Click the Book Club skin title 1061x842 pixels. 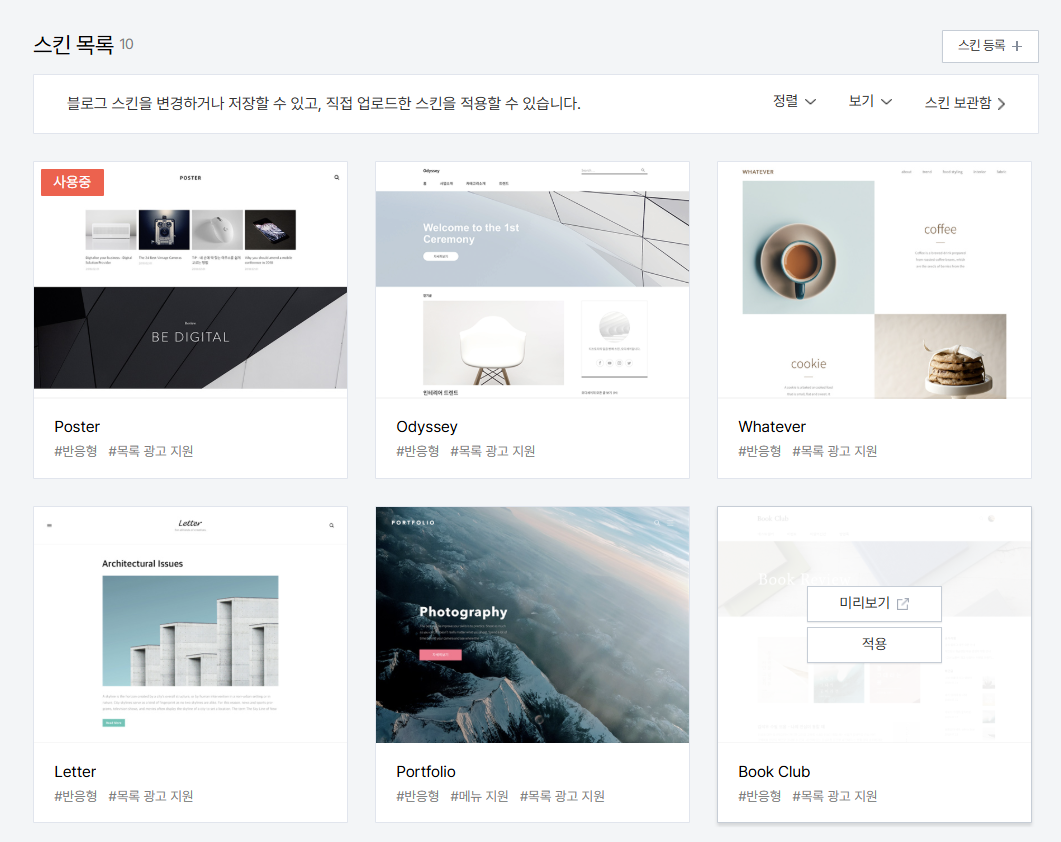tap(774, 772)
